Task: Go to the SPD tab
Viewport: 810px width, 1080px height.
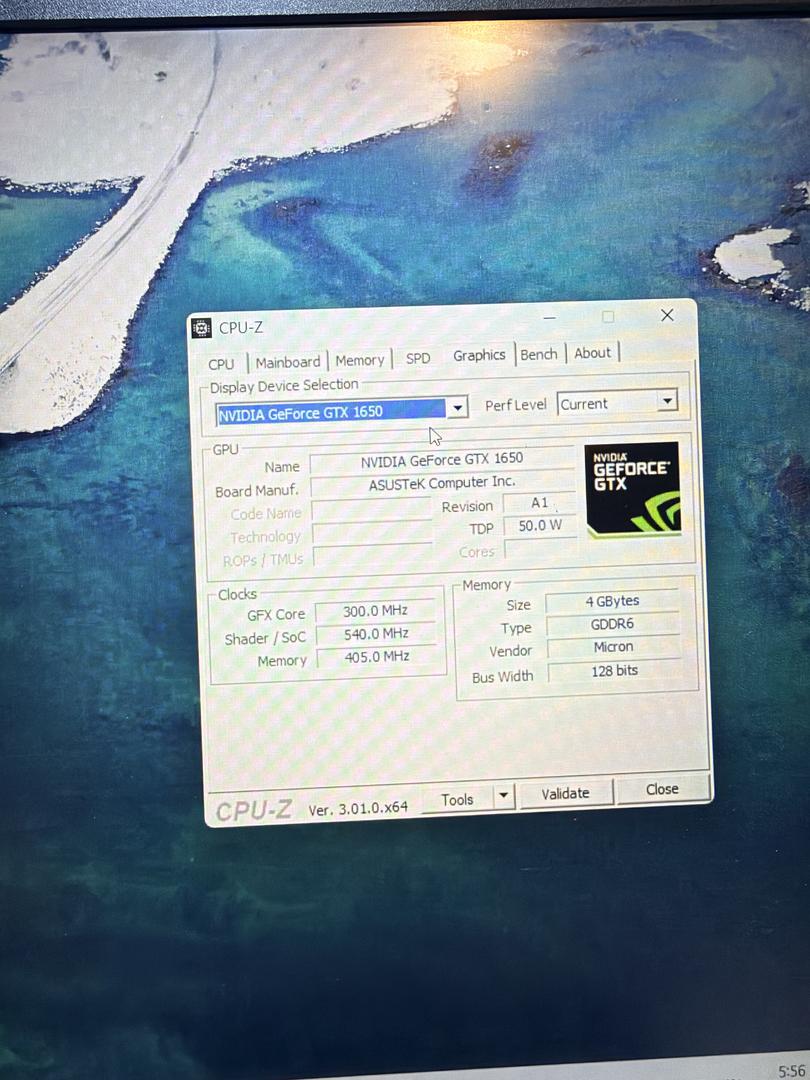Action: coord(418,358)
